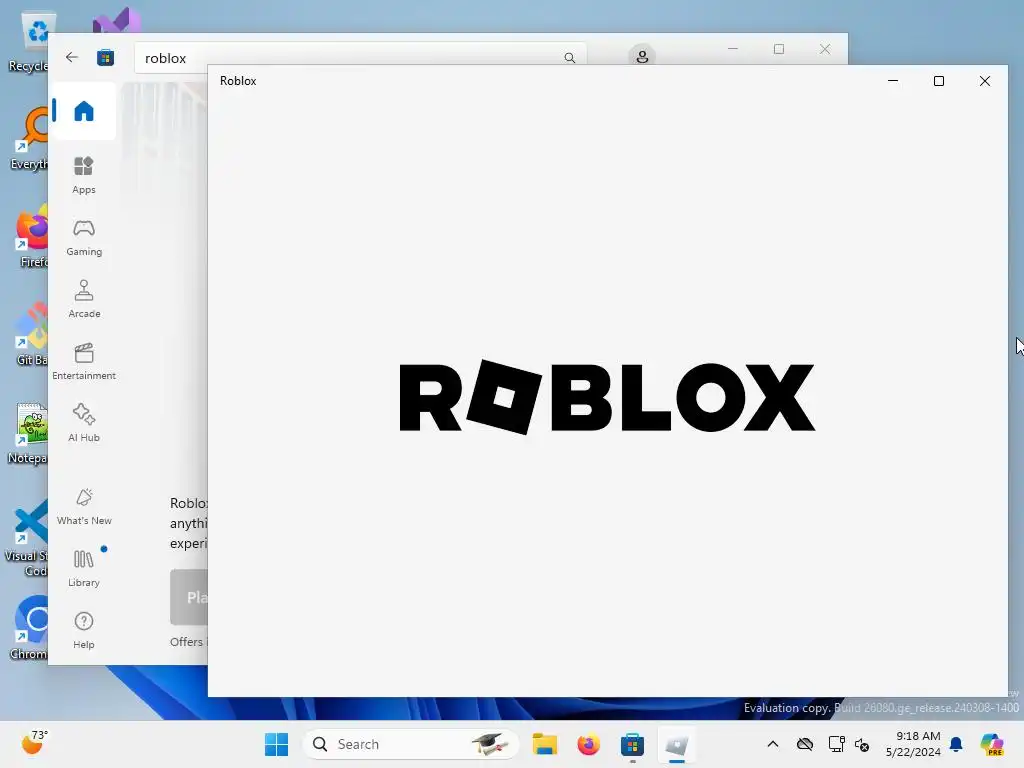Screen dimensions: 1024x768
Task: Click the cloud sync tray icon
Action: point(805,744)
